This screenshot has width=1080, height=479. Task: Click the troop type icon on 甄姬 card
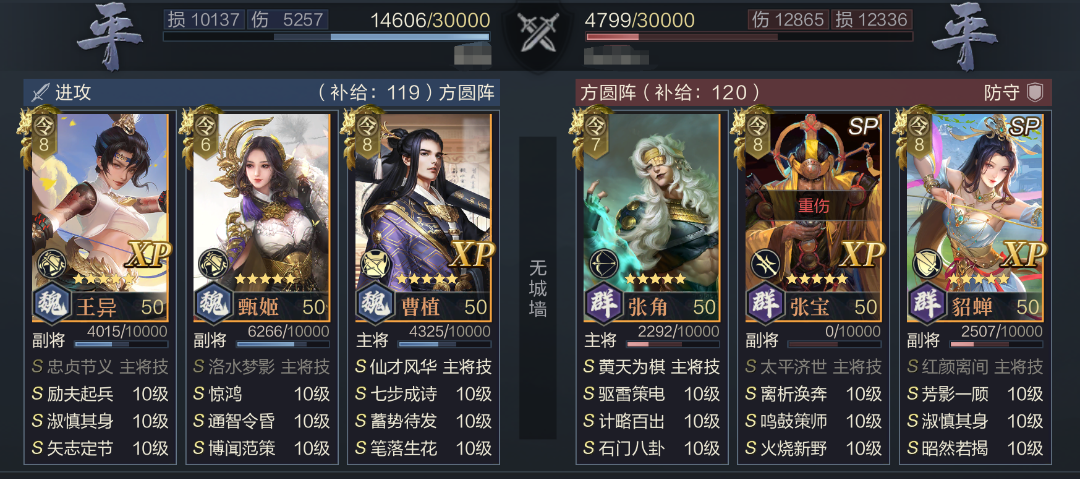[x=214, y=265]
